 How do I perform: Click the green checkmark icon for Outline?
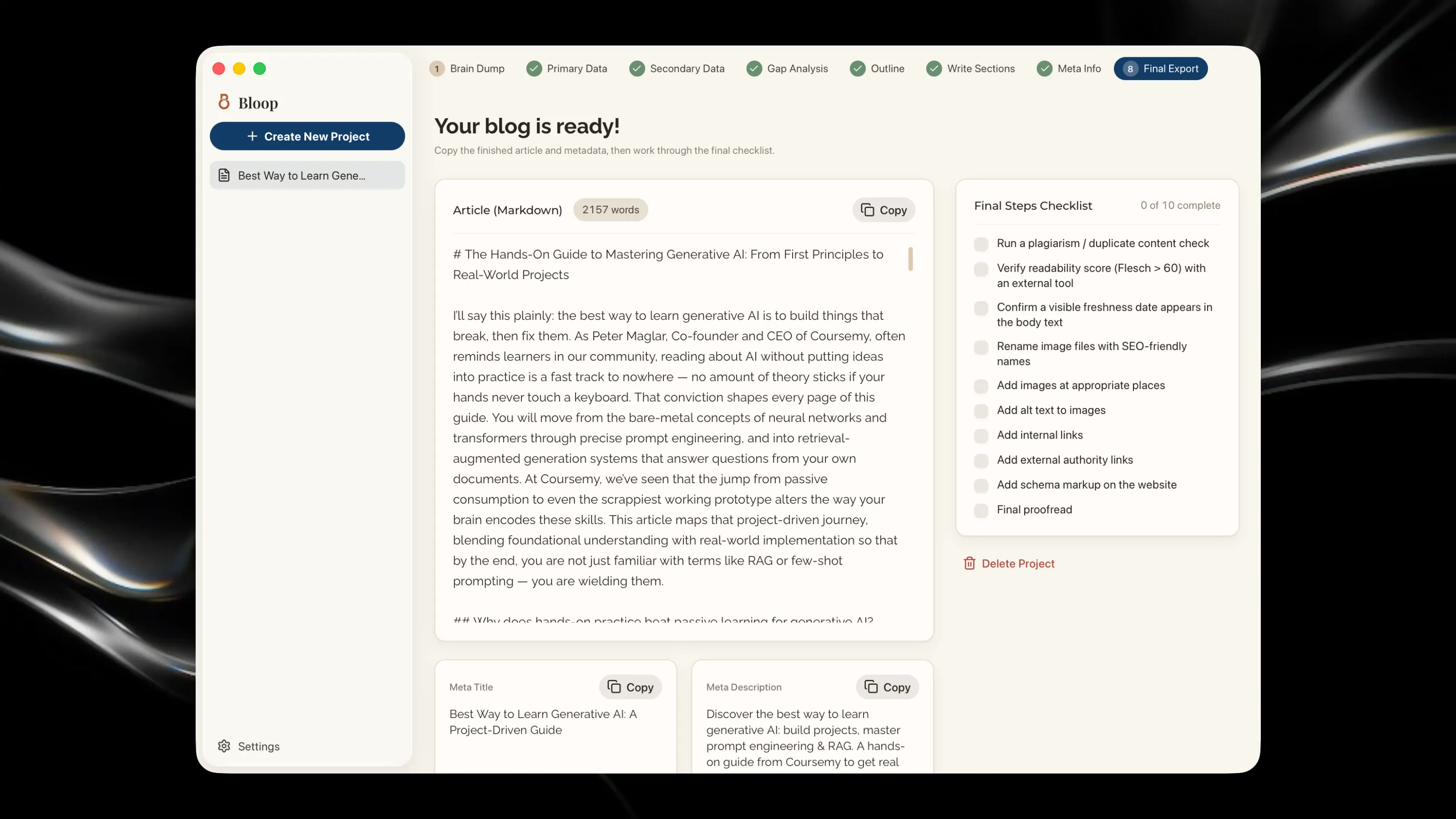pyautogui.click(x=857, y=68)
